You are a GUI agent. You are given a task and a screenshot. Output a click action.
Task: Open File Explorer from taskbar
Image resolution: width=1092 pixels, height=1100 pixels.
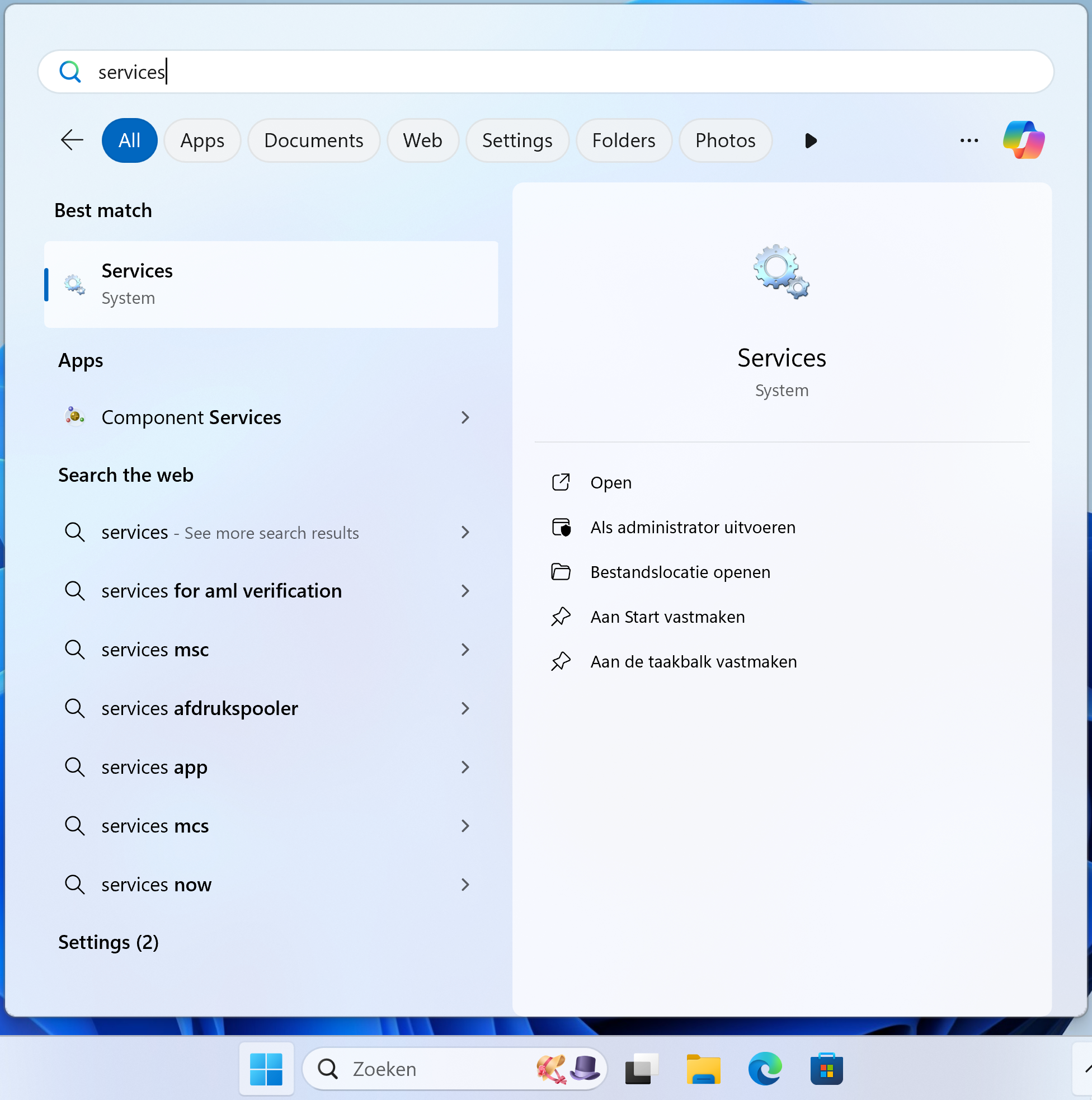[699, 1068]
